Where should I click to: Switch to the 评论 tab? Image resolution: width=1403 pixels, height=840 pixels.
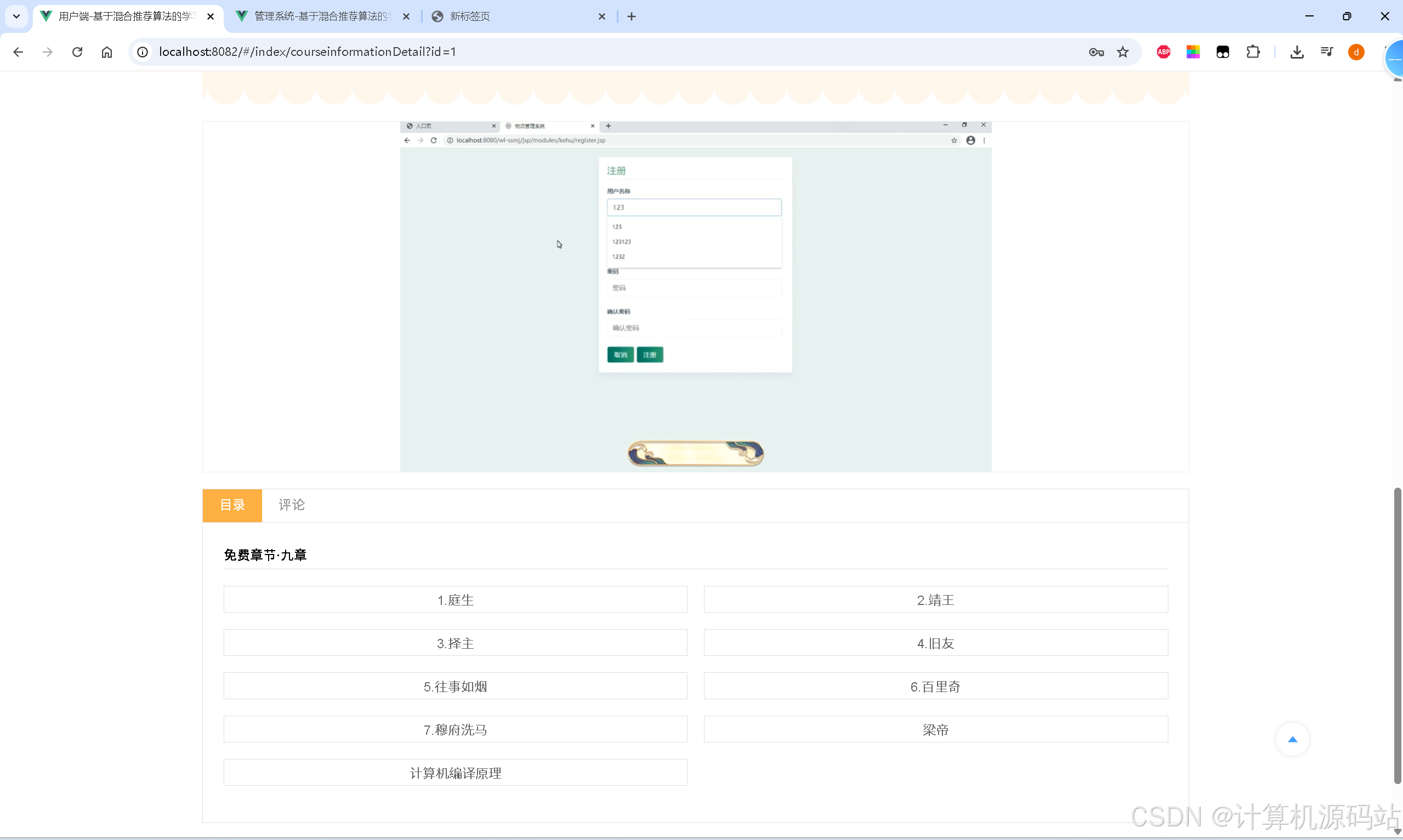click(x=291, y=504)
